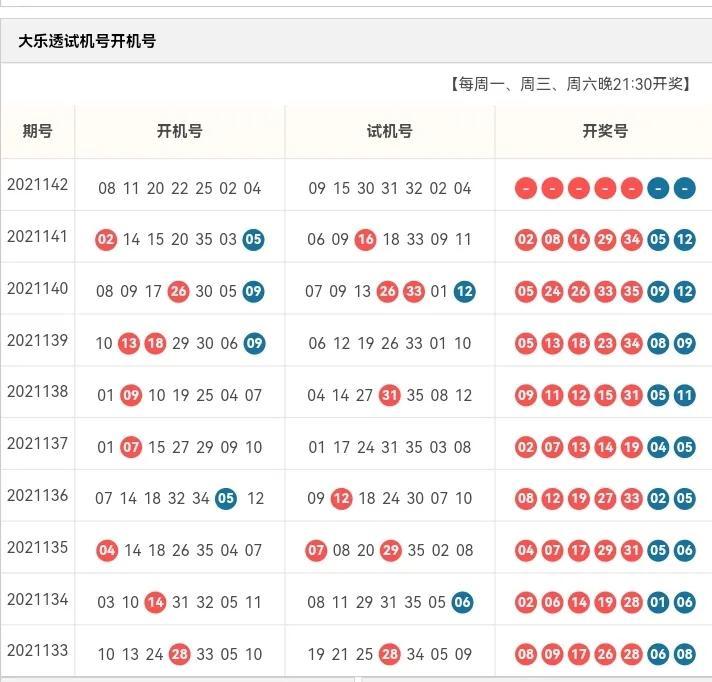Image resolution: width=712 pixels, height=682 pixels.
Task: Click blue ball 05 in 2021141 开机号
Action: (x=253, y=239)
